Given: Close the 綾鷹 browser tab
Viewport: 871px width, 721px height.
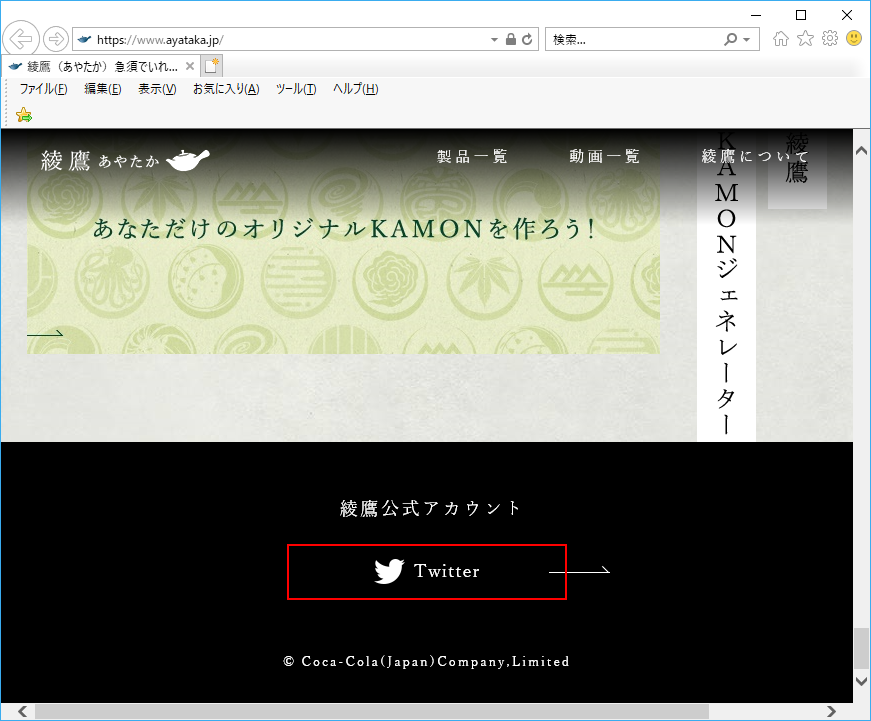Looking at the screenshot, I should pos(189,66).
